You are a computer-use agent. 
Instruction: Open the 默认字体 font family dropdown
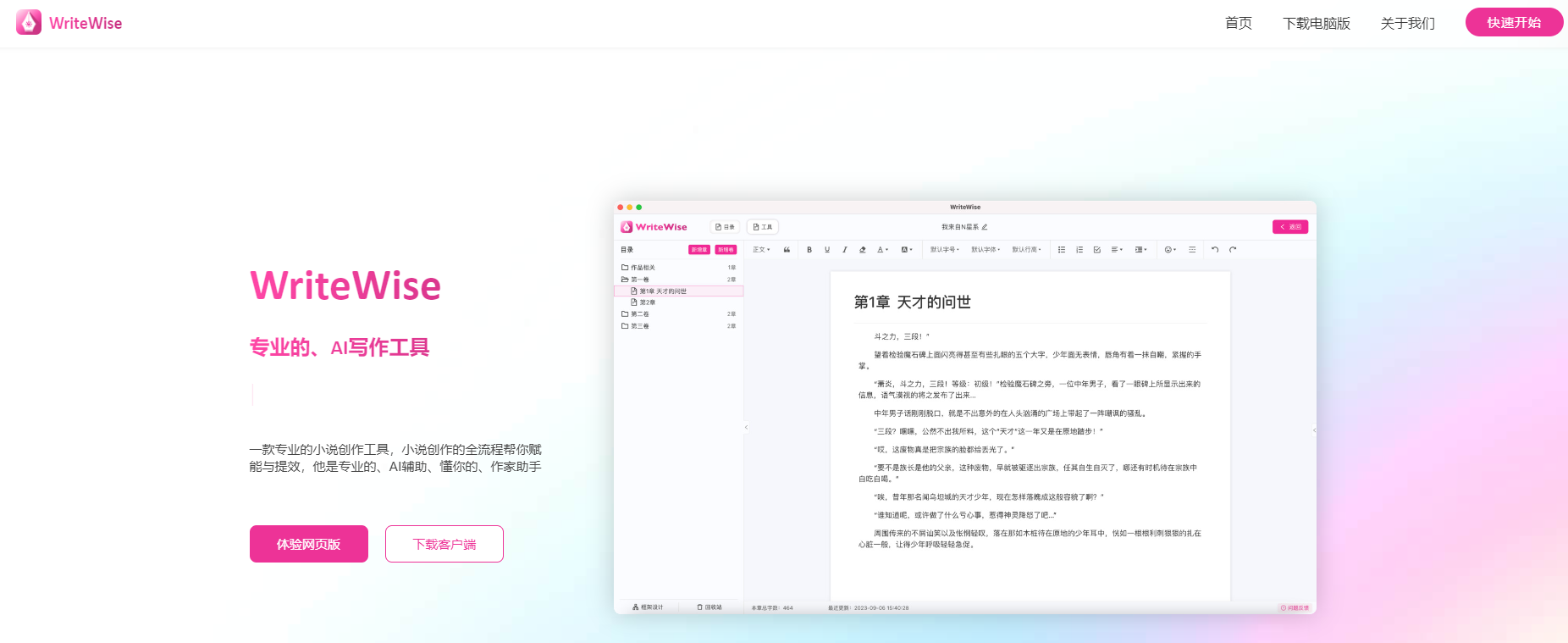tap(986, 250)
